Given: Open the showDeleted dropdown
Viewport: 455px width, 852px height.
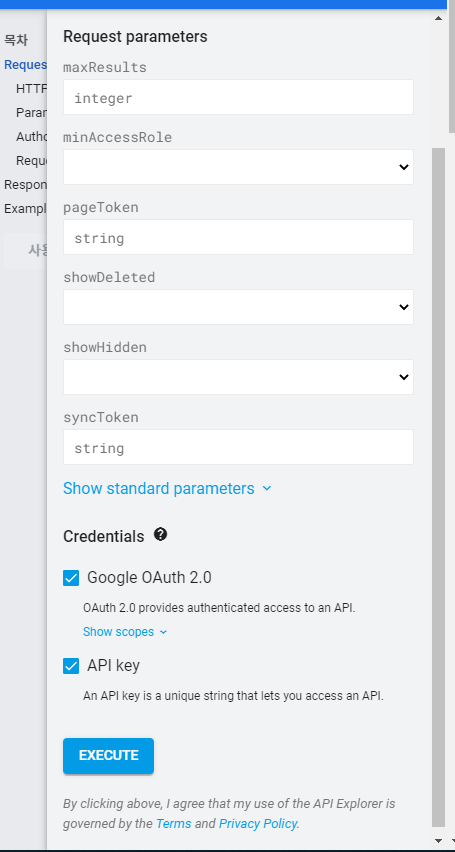Looking at the screenshot, I should point(238,307).
